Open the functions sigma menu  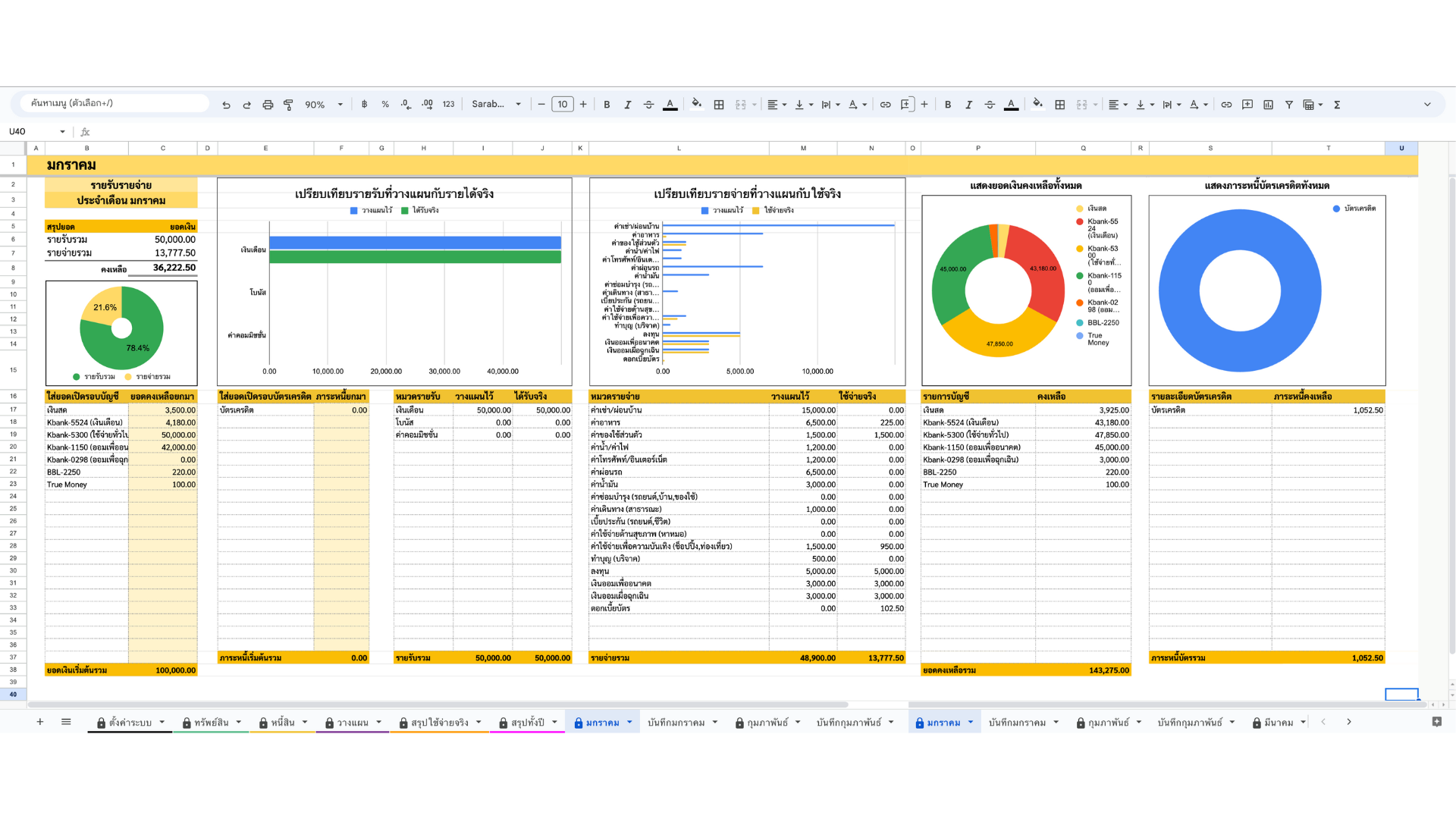click(1337, 105)
